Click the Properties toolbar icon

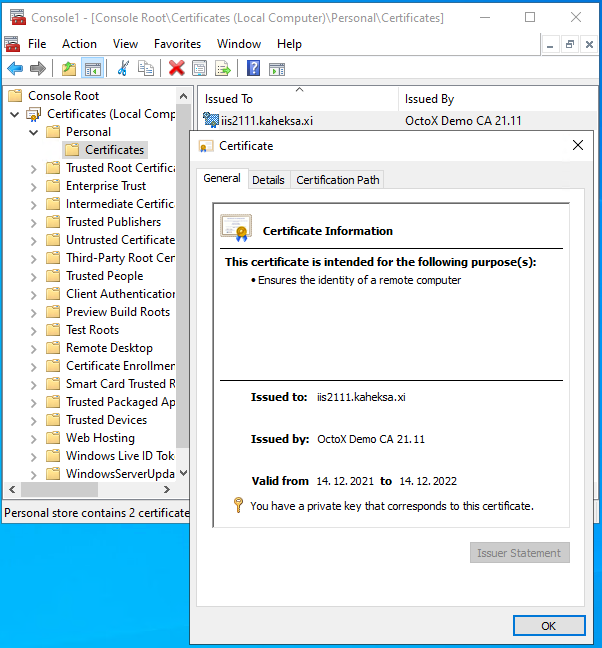(200, 69)
